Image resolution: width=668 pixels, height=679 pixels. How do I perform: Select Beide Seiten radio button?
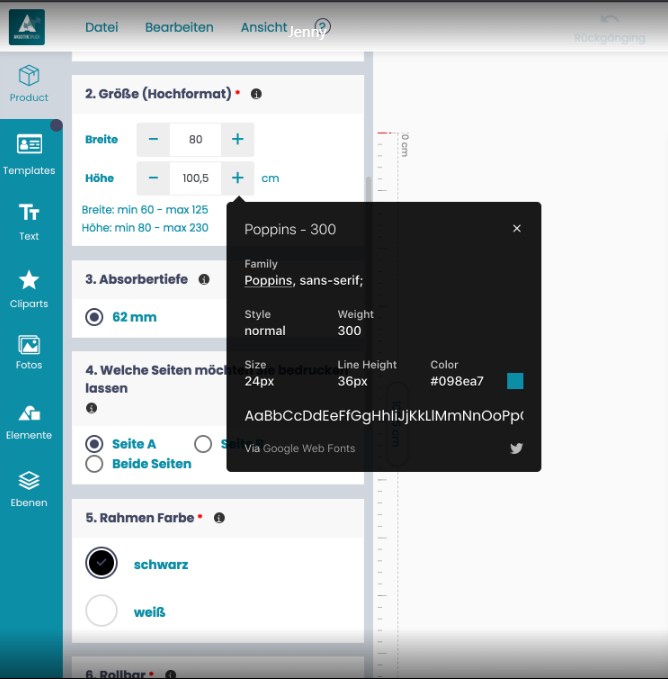(x=94, y=464)
